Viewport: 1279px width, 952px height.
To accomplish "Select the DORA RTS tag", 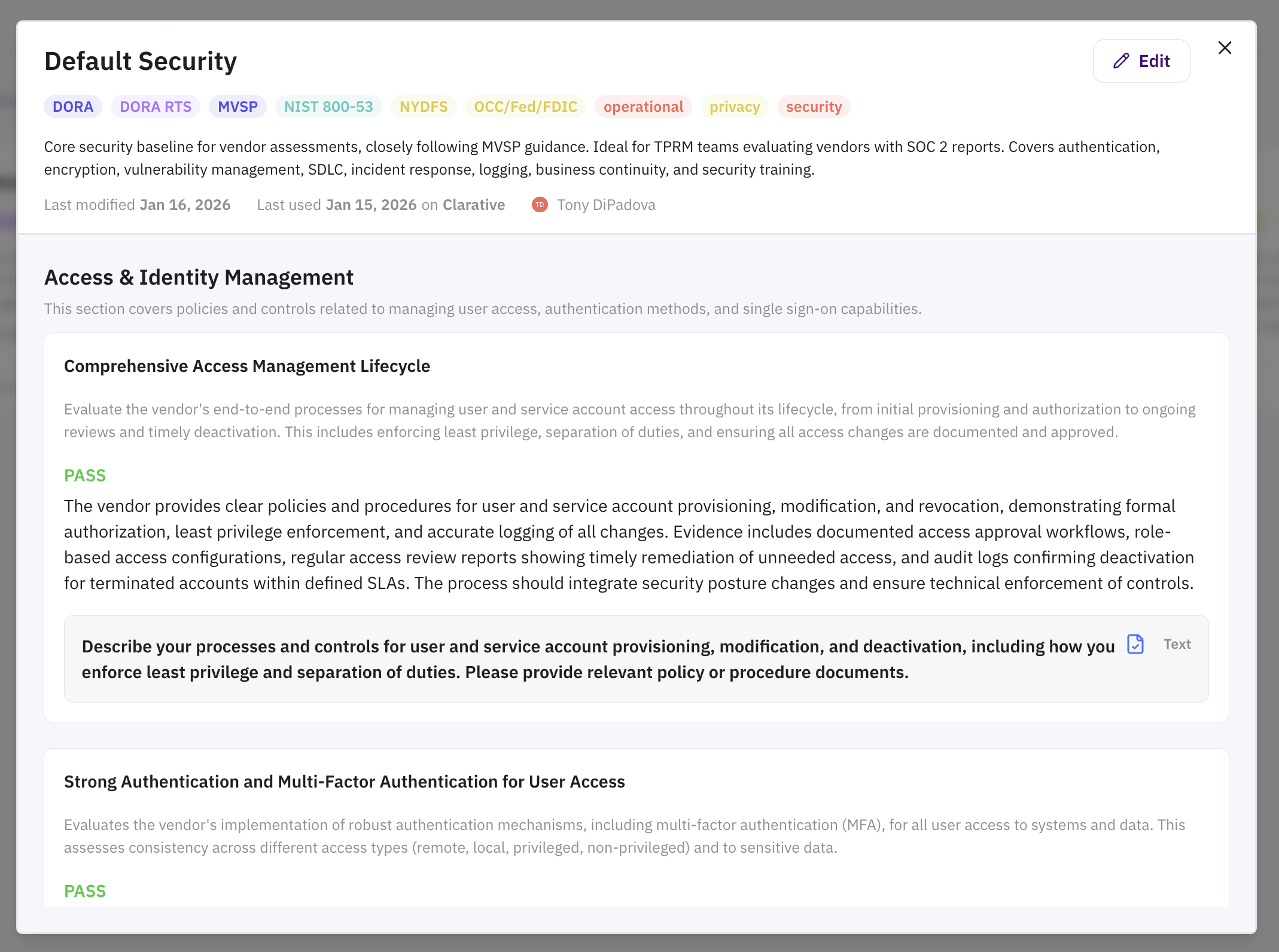I will [156, 107].
